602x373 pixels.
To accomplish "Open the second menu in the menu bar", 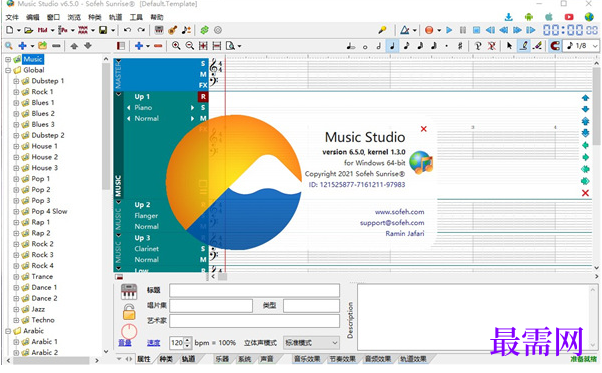I will pyautogui.click(x=33, y=17).
